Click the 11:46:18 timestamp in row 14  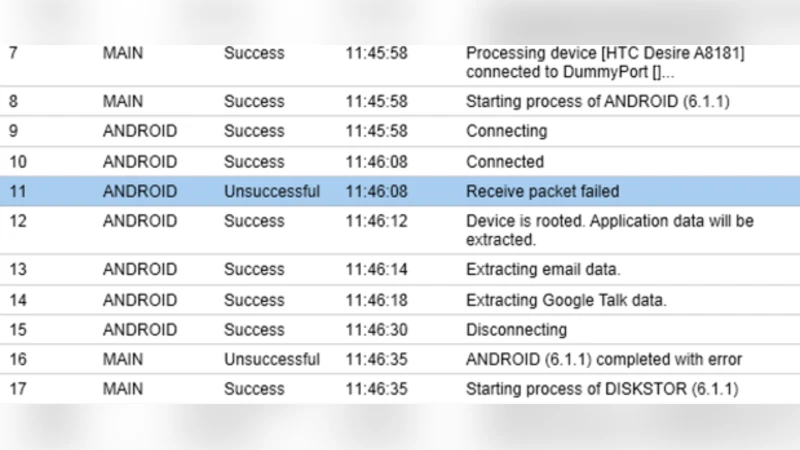377,299
